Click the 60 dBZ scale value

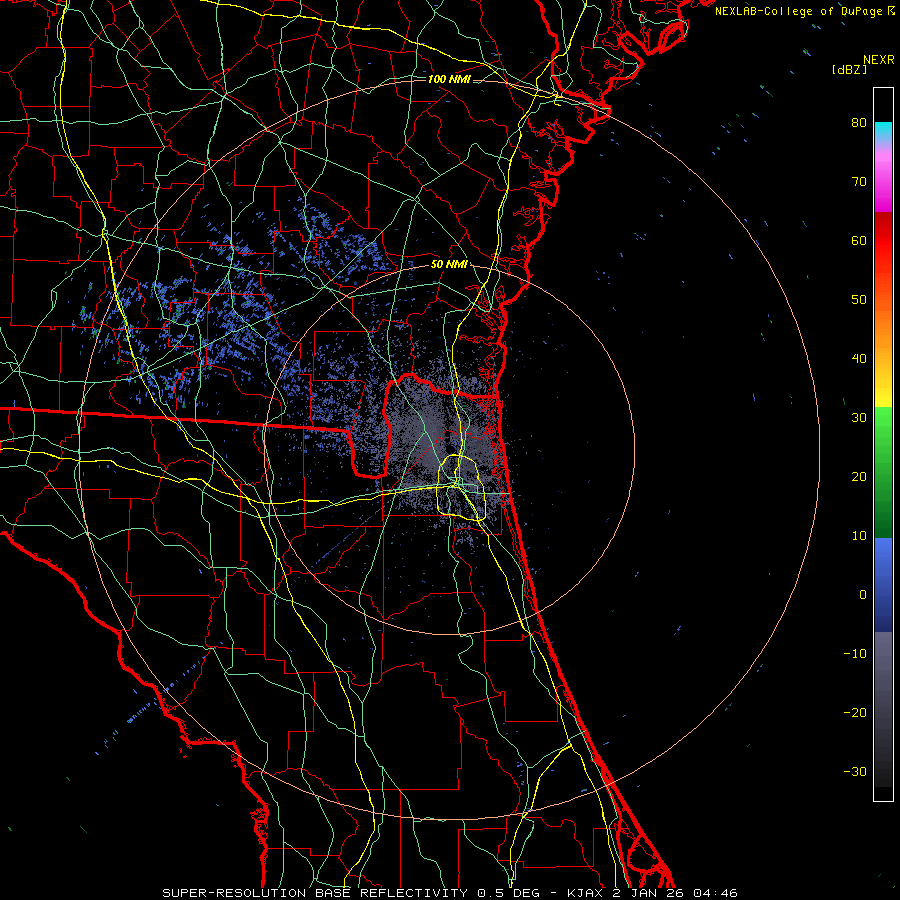(859, 240)
